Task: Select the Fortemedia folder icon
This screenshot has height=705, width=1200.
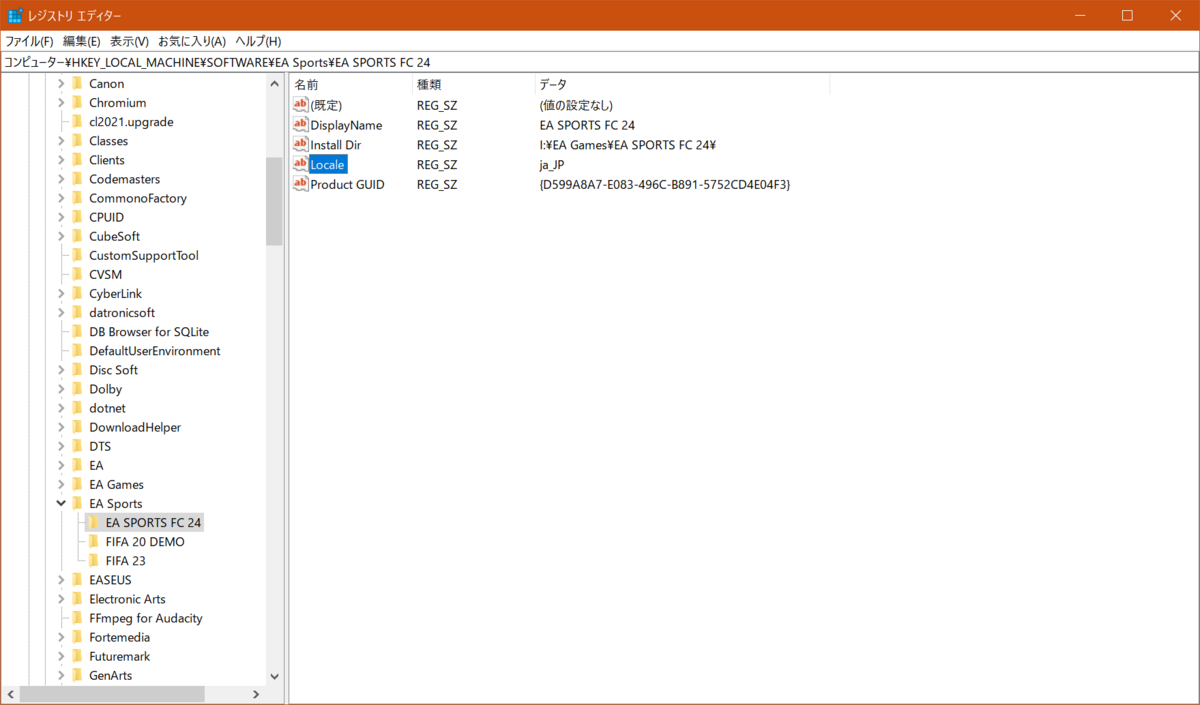Action: point(77,637)
